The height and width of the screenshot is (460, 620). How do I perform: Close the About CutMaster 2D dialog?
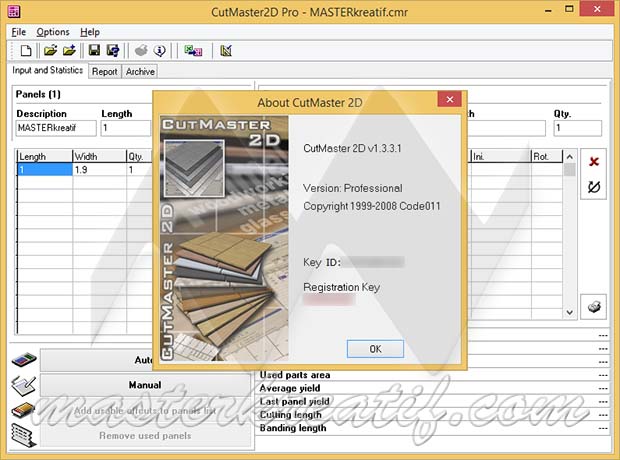click(450, 99)
